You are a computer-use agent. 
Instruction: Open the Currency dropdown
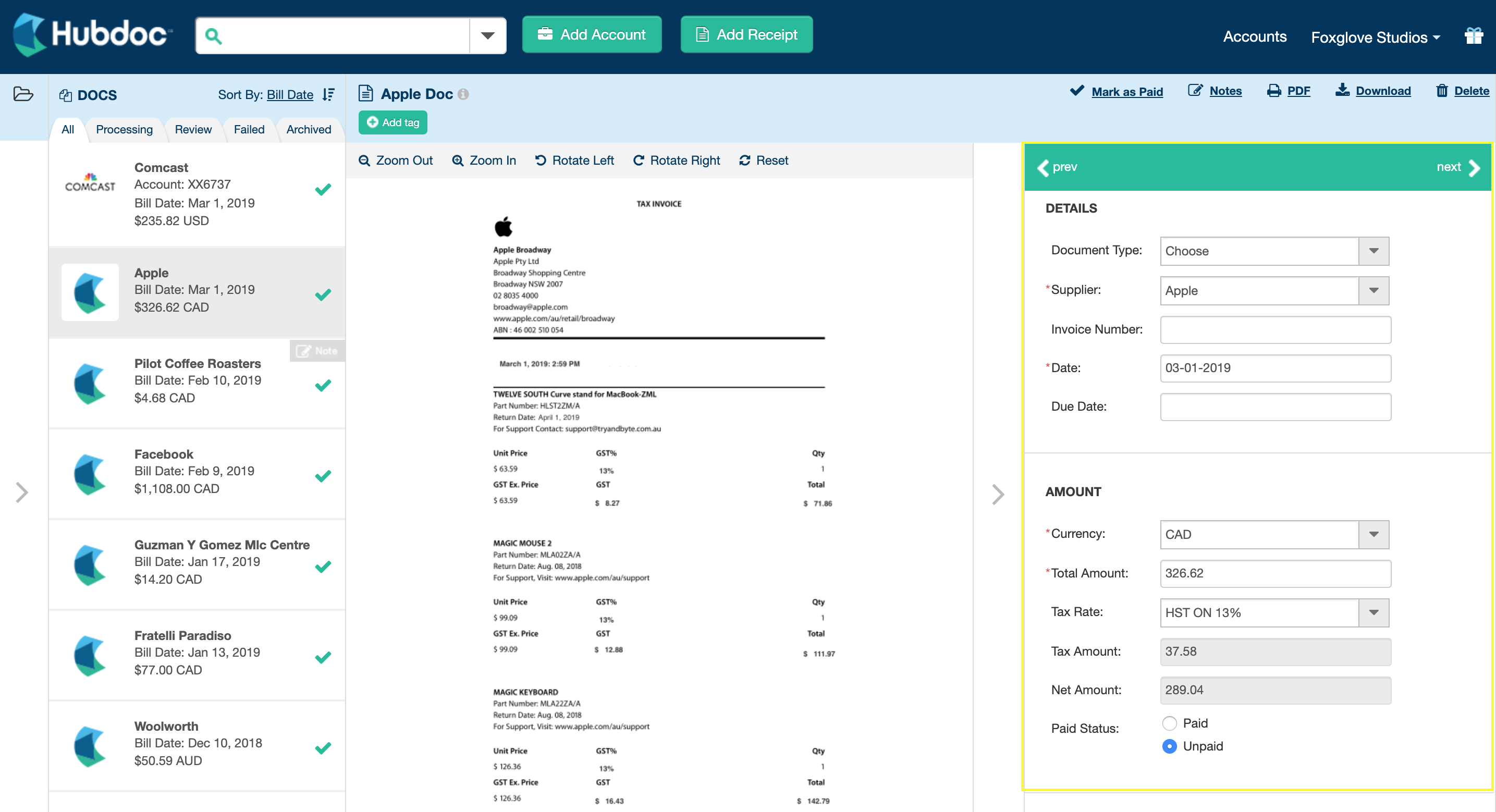click(x=1274, y=534)
